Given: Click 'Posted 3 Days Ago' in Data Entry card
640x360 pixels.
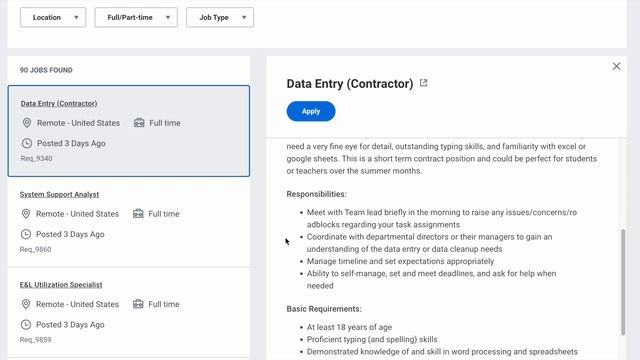Looking at the screenshot, I should (x=71, y=143).
